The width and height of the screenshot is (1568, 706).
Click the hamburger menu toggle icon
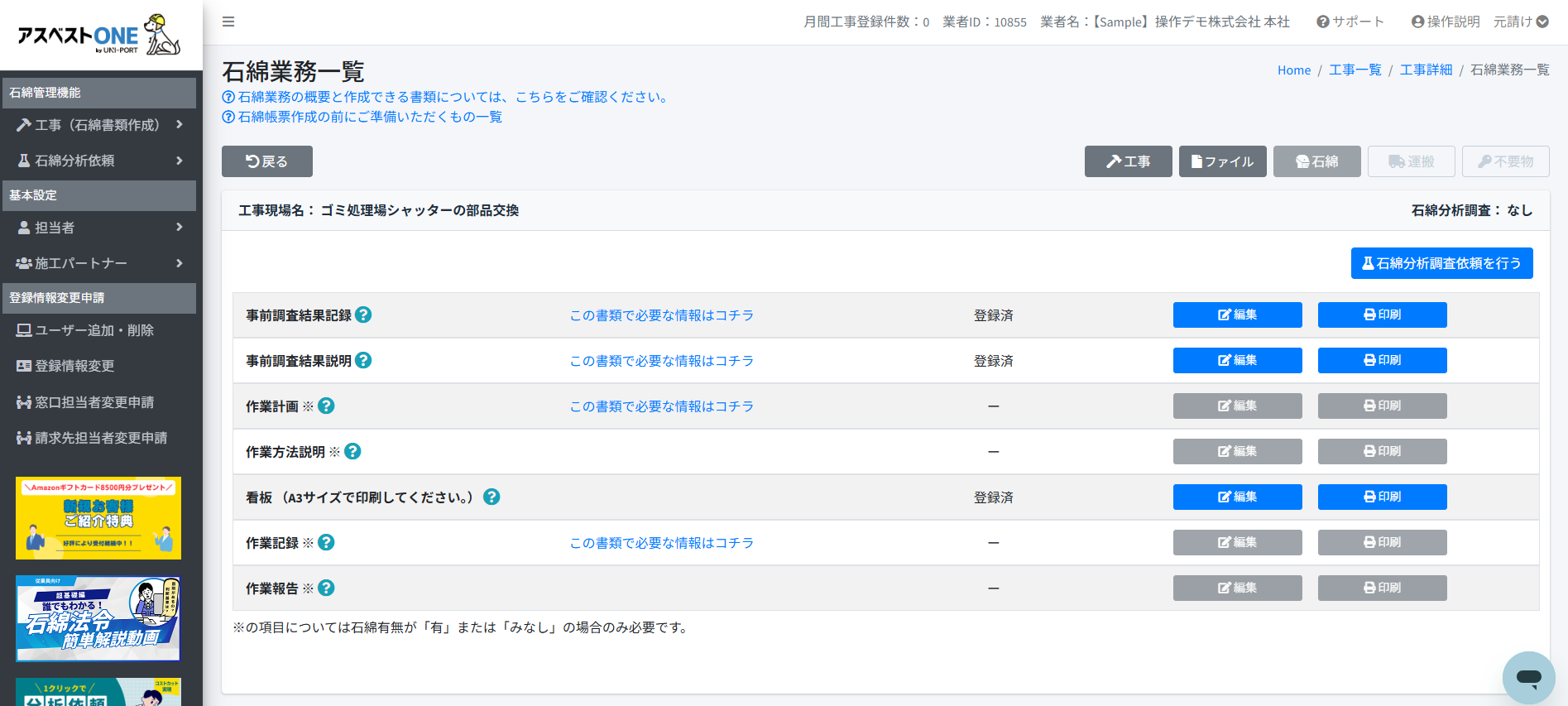[228, 22]
